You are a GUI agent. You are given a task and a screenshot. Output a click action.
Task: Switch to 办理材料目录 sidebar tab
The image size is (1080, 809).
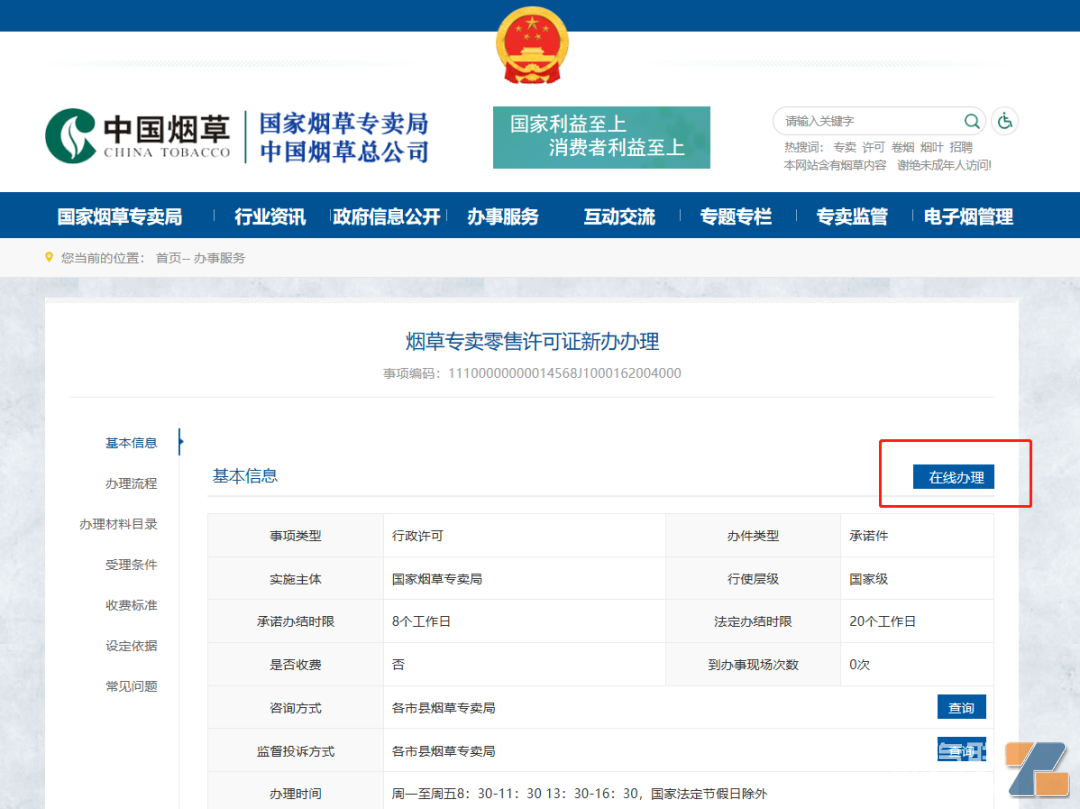point(118,524)
